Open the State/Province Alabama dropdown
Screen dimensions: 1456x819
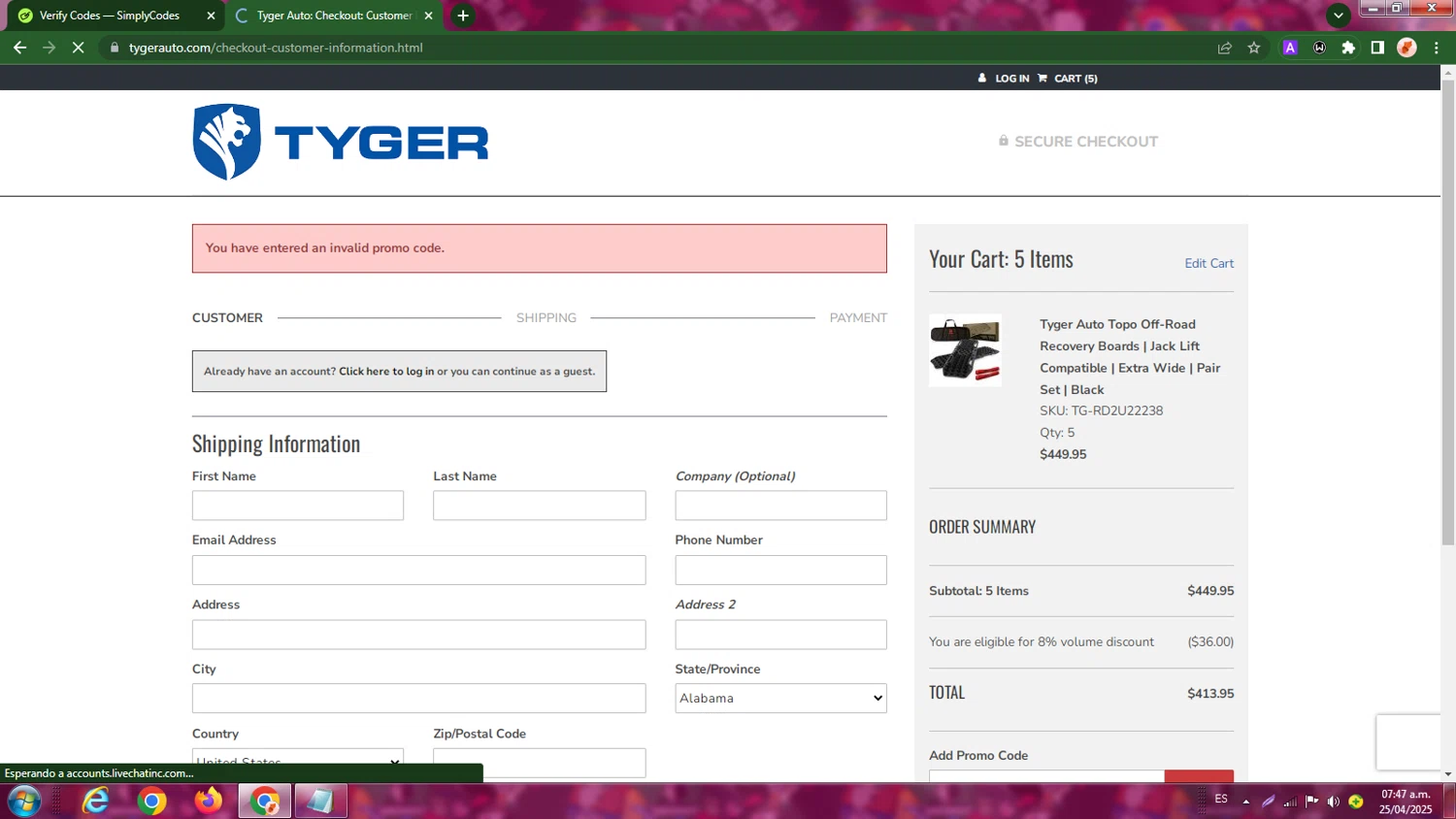click(780, 699)
